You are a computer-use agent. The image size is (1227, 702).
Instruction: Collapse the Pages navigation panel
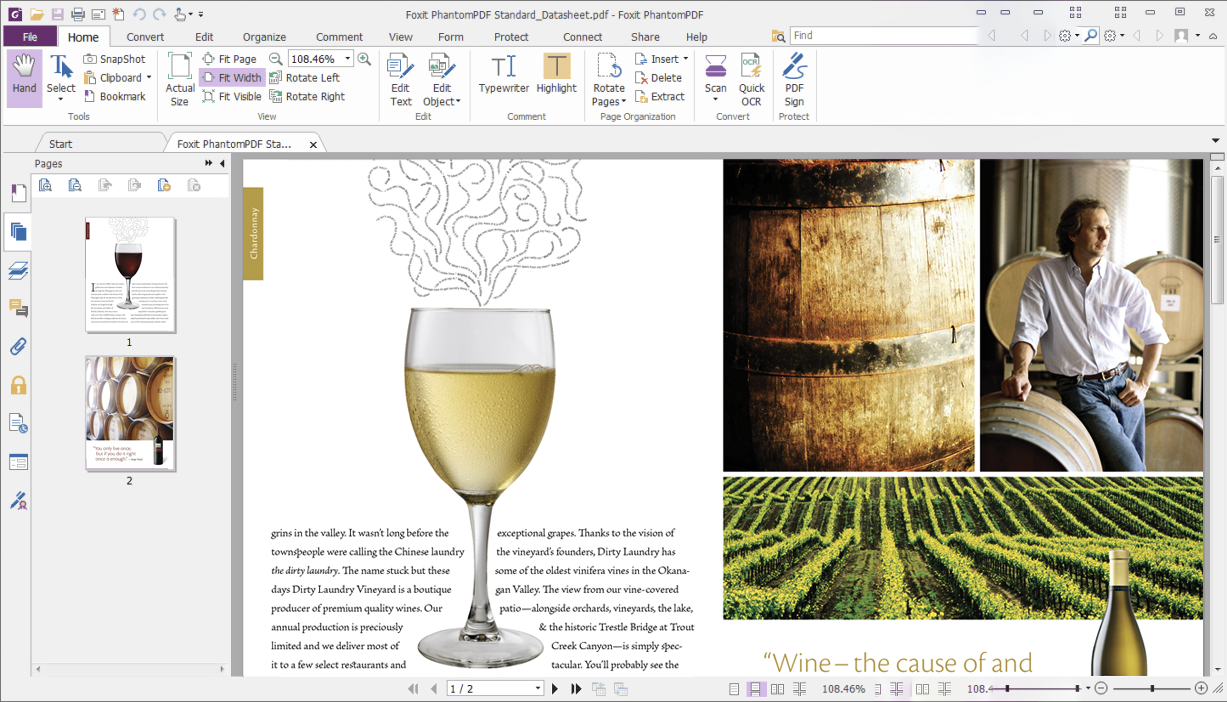coord(222,163)
